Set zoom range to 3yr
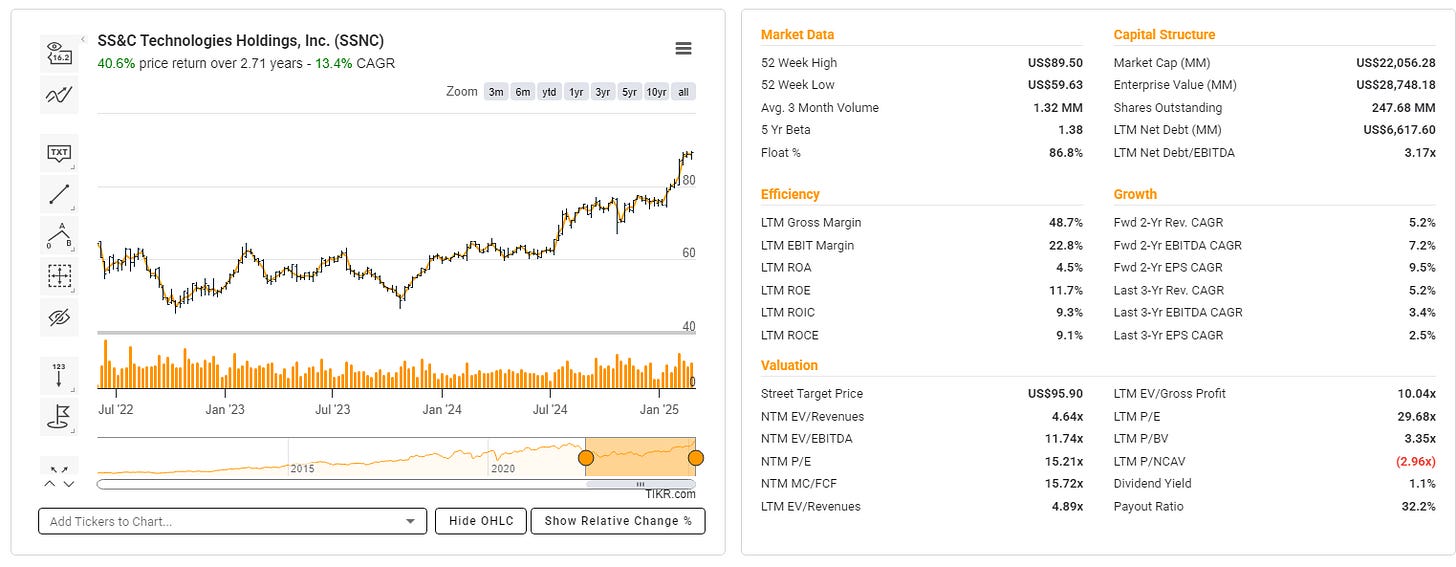This screenshot has height=567, width=1456. (x=603, y=92)
